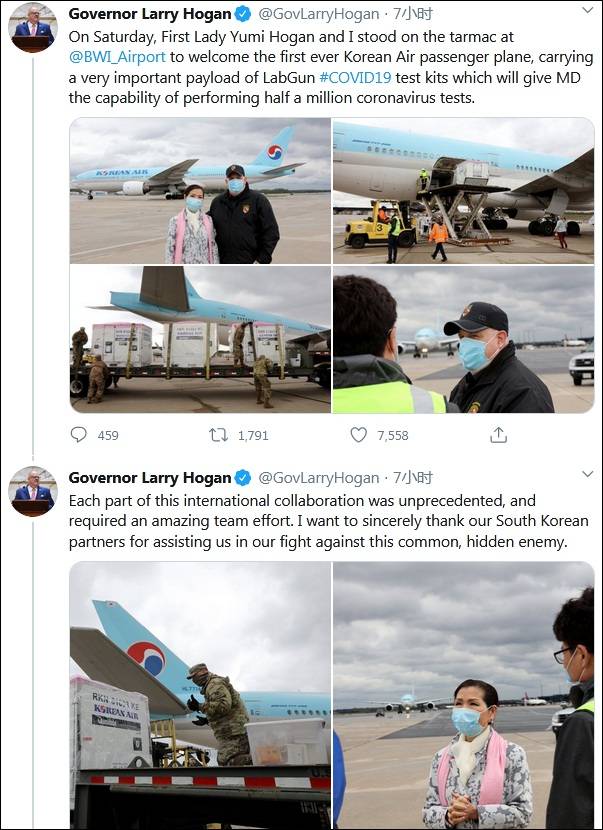Open the @BWI_Airport mention link
The image size is (603, 830).
[x=112, y=56]
